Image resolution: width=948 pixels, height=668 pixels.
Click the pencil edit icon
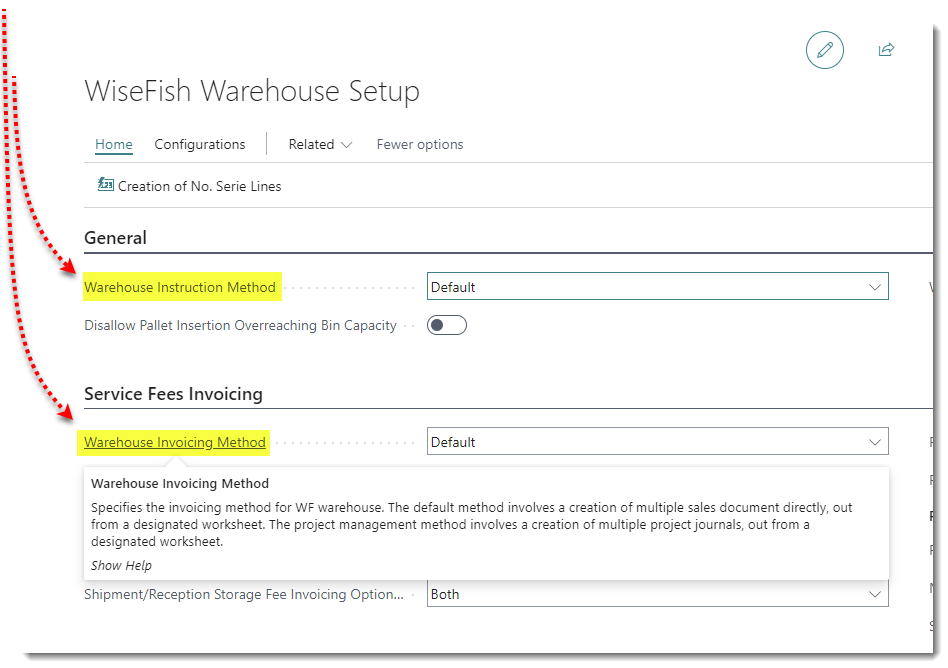click(824, 50)
